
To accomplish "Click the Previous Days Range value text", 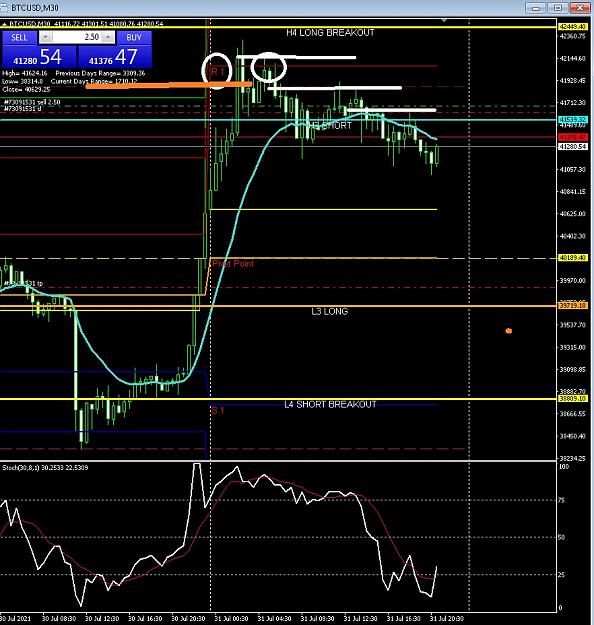I will point(100,73).
